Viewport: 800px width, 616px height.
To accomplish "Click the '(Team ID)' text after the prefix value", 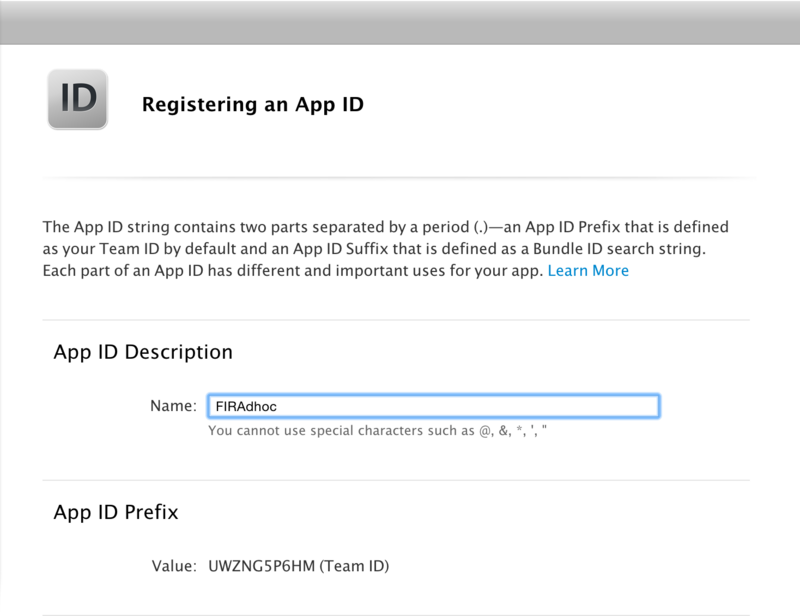I will pyautogui.click(x=355, y=566).
